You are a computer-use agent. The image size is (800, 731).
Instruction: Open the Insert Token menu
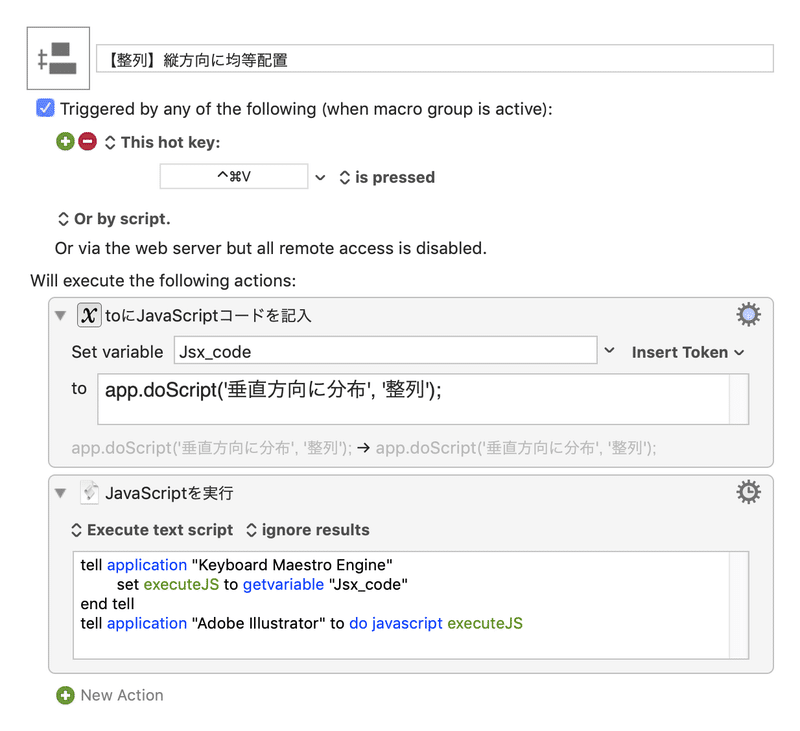688,352
